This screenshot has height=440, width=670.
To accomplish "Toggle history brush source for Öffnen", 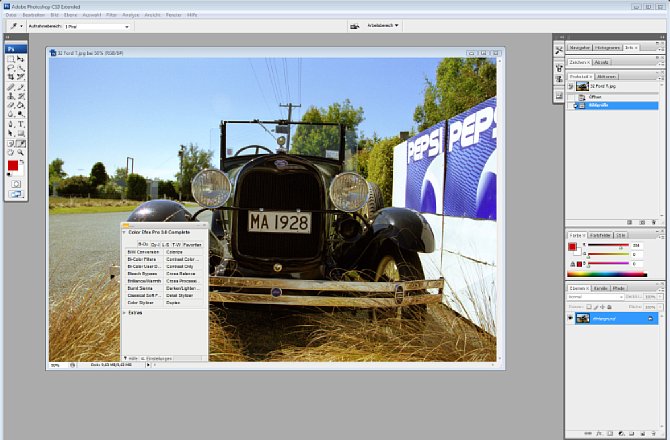I will coord(571,97).
